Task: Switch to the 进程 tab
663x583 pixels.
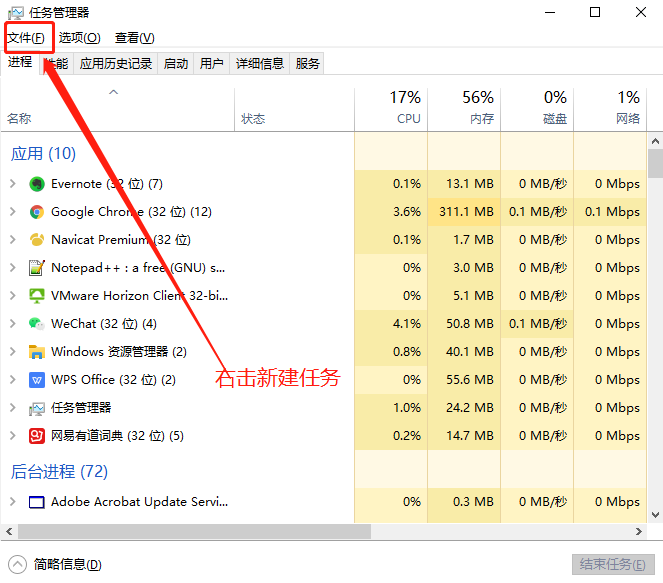Action: [x=20, y=63]
